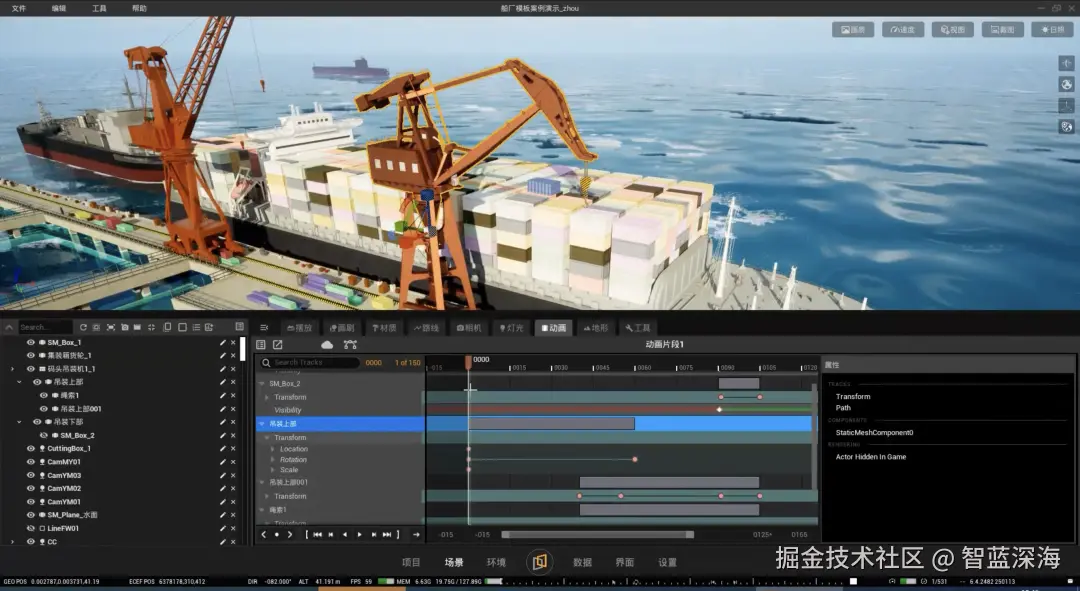Click the globe icon on viewport right side
The image size is (1080, 591).
point(1066,85)
